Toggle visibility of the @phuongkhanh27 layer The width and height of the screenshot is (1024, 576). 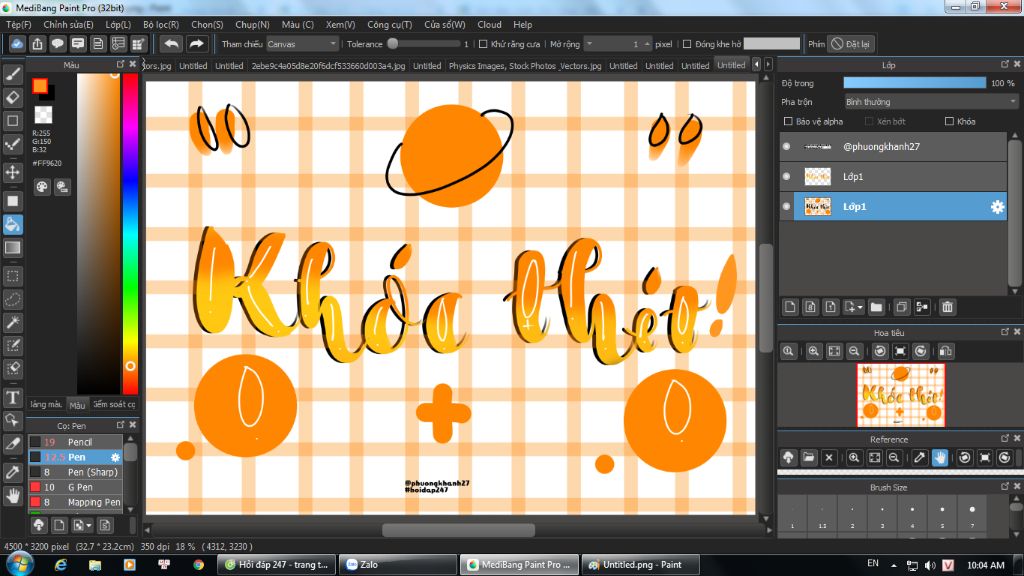click(786, 146)
